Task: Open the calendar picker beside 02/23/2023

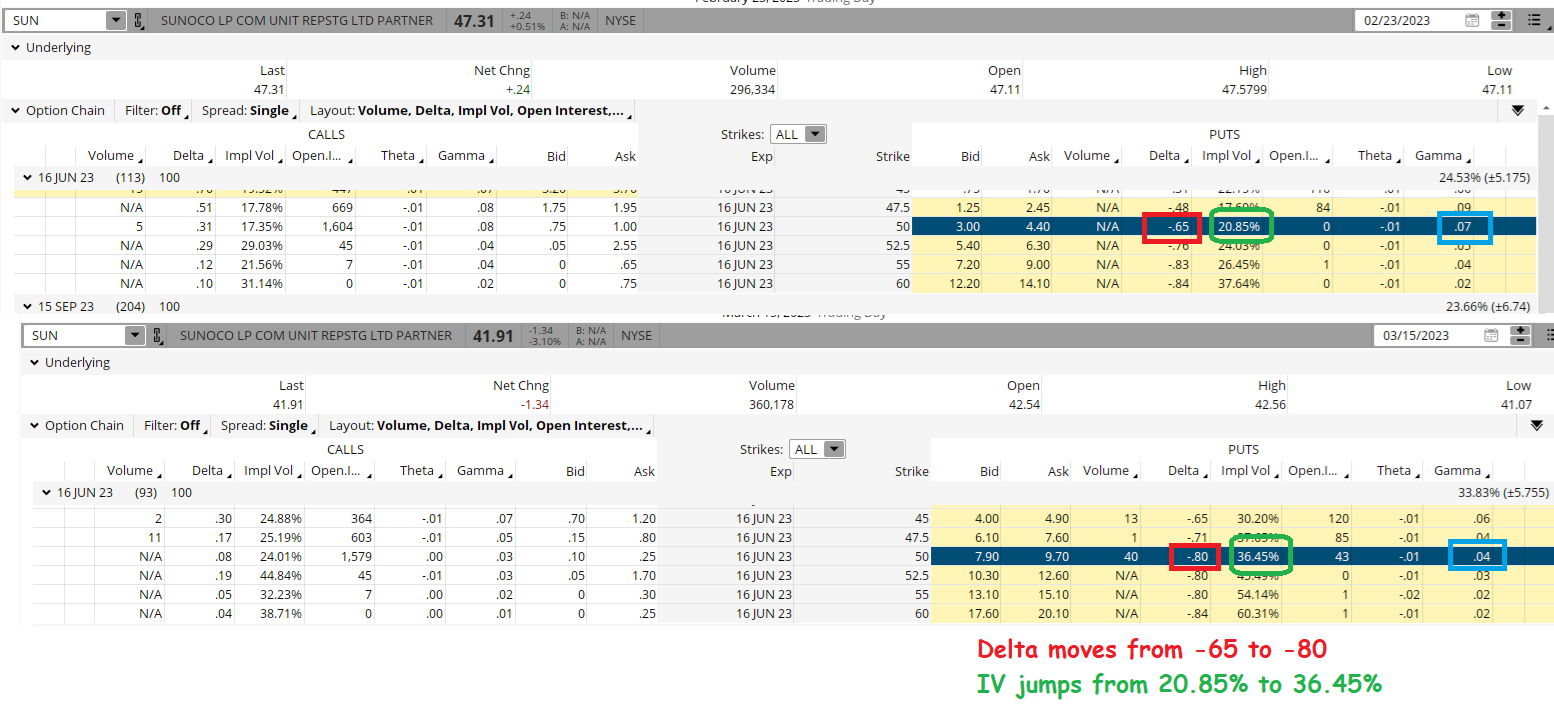Action: tap(1472, 20)
